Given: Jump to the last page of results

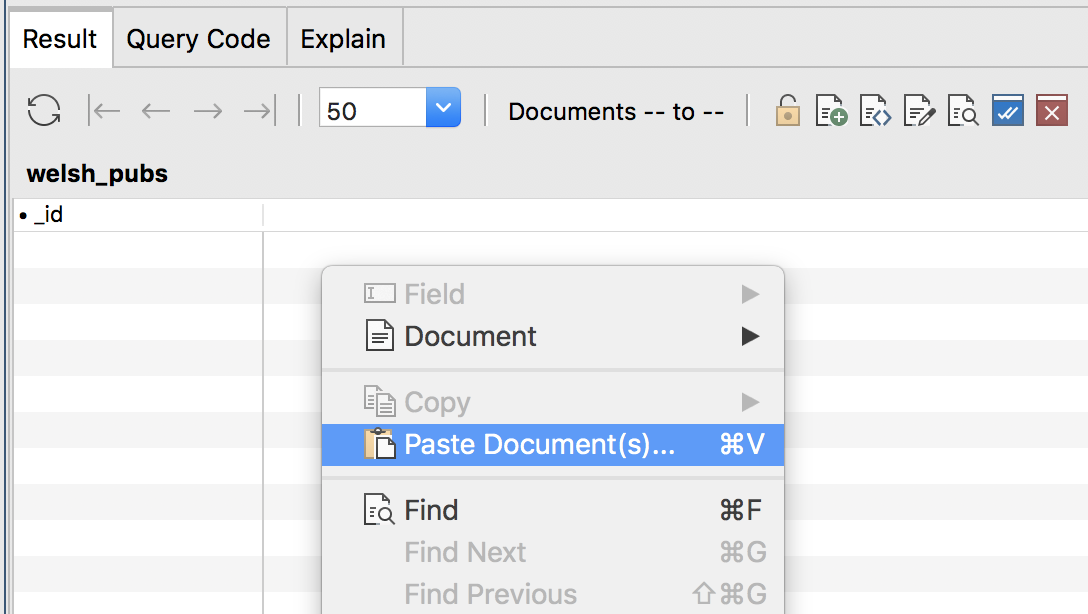Looking at the screenshot, I should pos(257,110).
